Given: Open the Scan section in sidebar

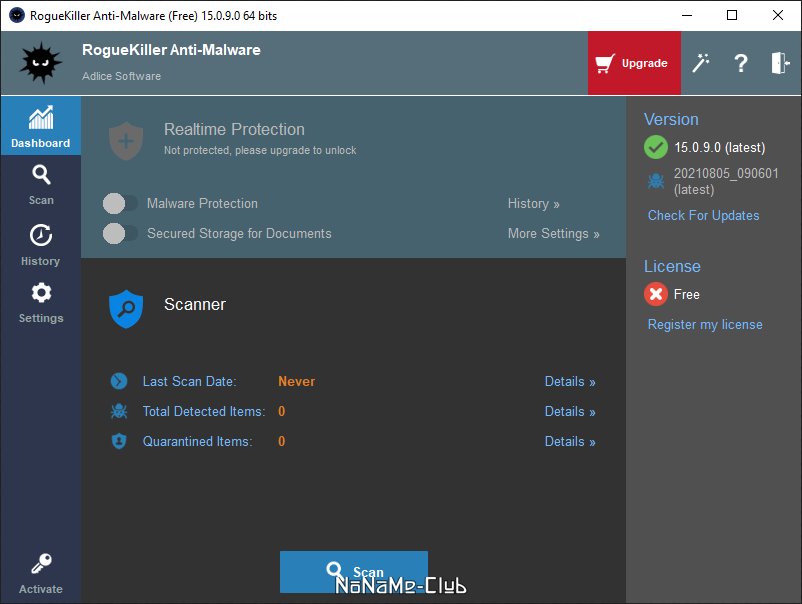Looking at the screenshot, I should (x=41, y=185).
